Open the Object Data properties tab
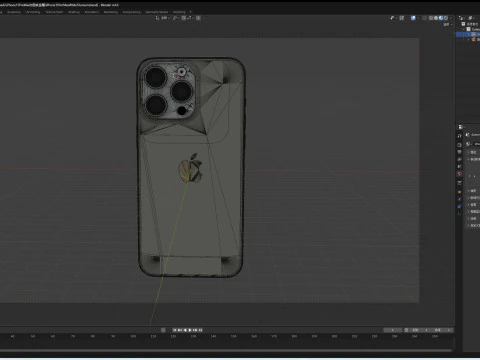Viewport: 480px width, 360px height. 459,213
